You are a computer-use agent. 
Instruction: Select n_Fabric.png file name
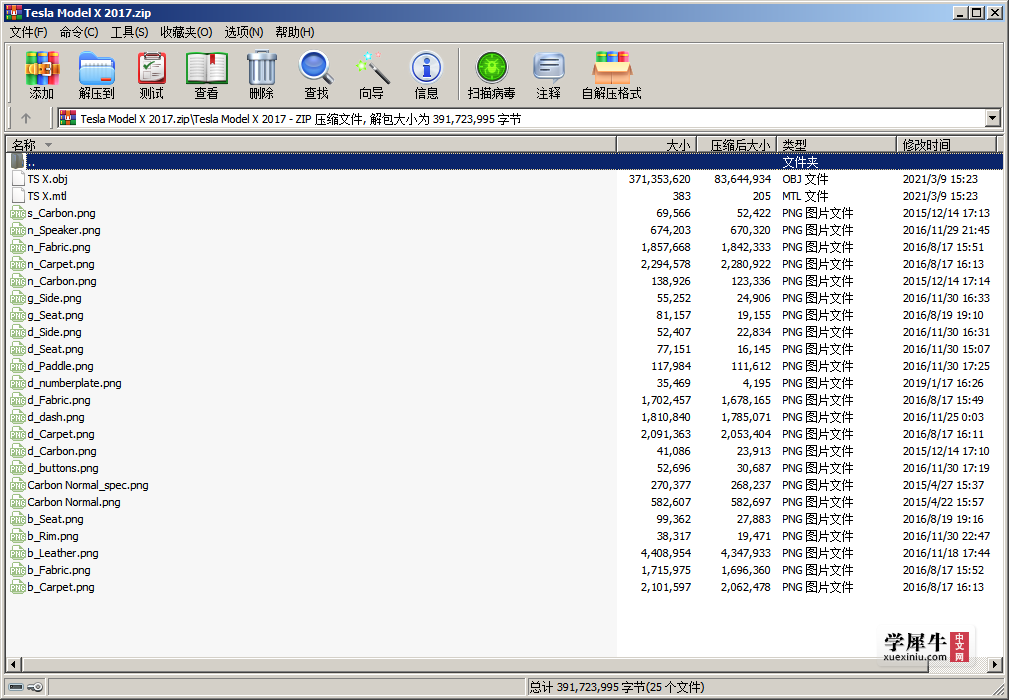[59, 247]
